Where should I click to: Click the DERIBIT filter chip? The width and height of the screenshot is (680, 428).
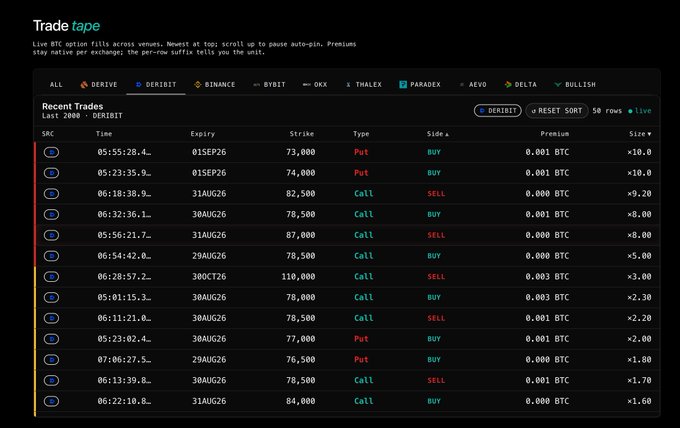[x=498, y=111]
